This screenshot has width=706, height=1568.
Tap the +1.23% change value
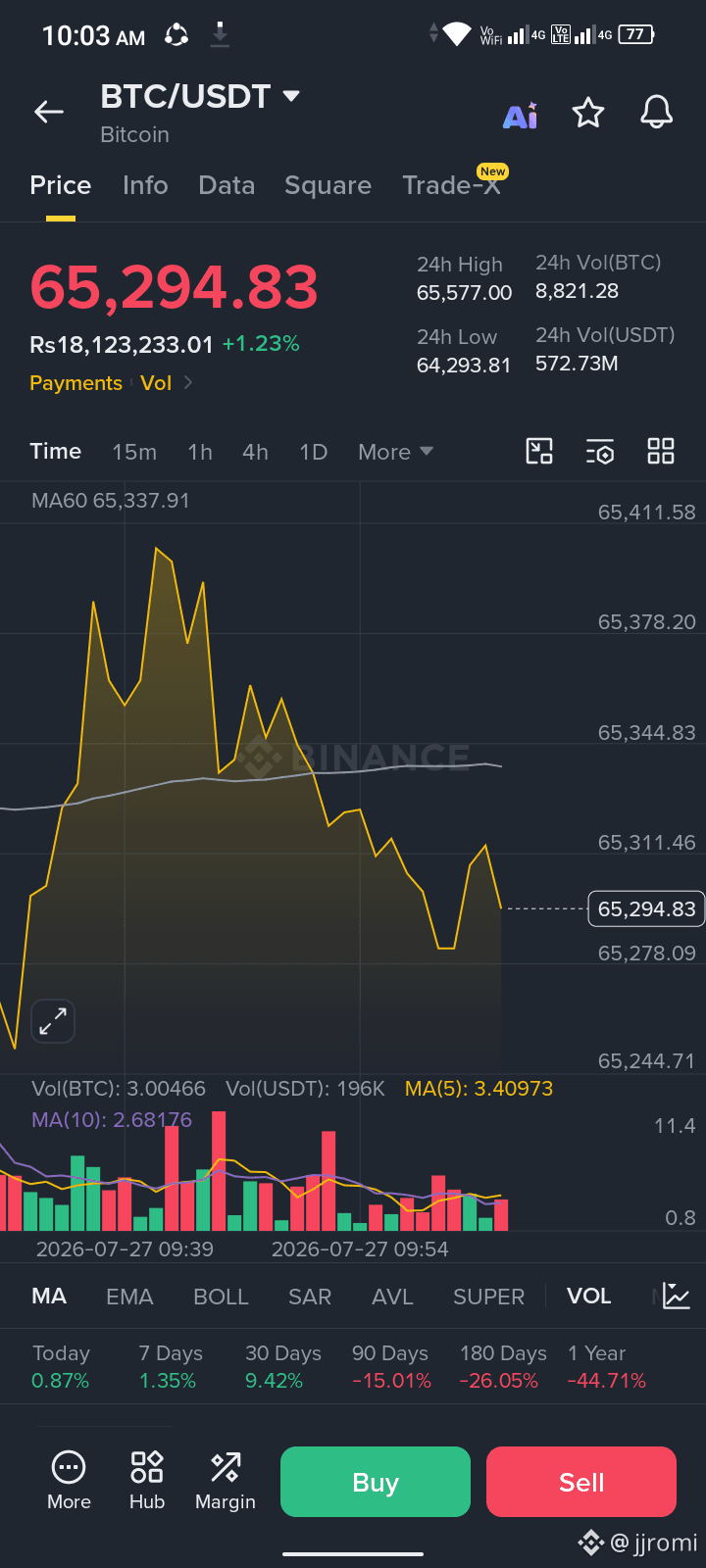click(261, 344)
